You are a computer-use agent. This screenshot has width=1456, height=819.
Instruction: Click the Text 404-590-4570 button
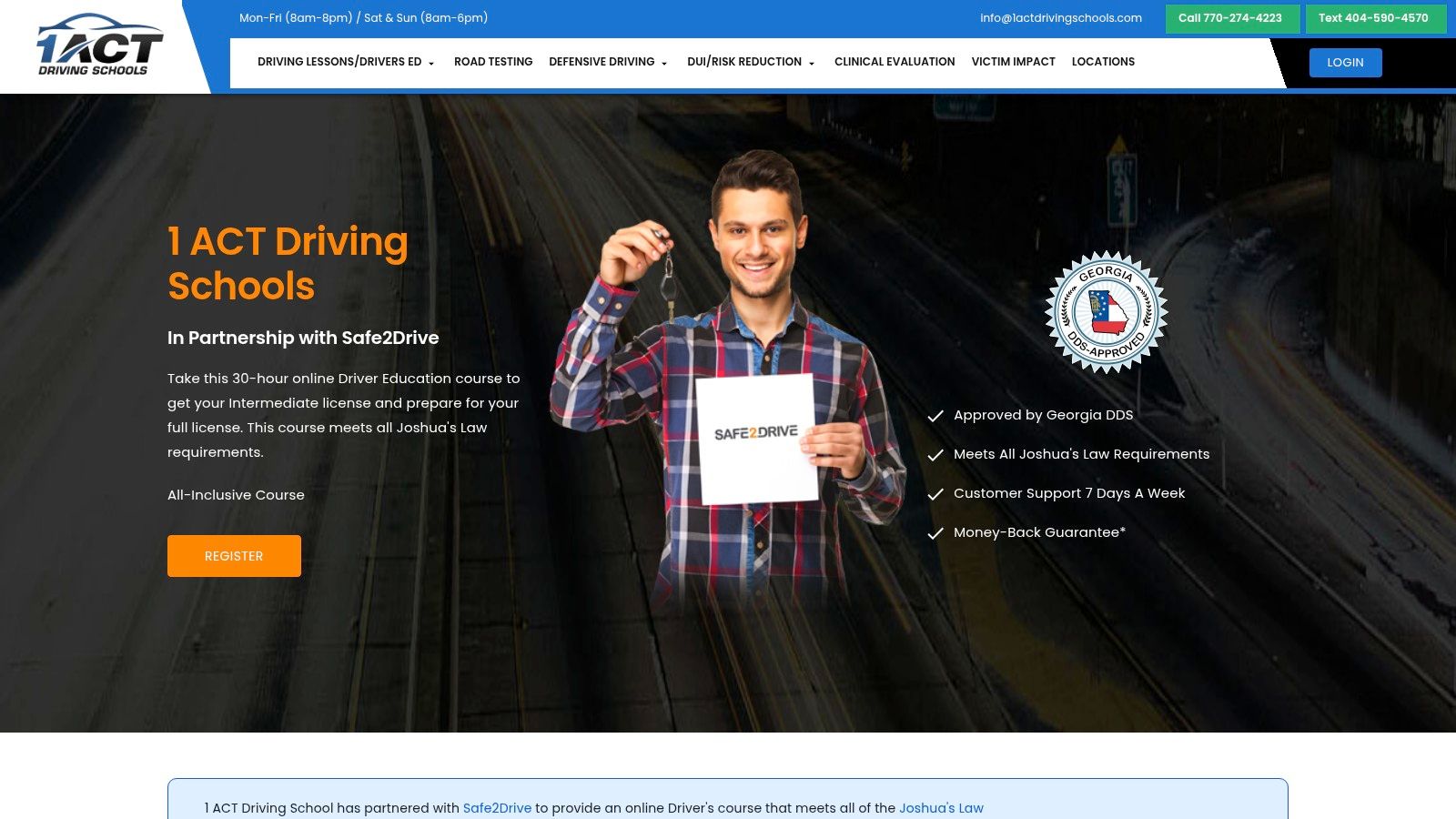coord(1375,18)
